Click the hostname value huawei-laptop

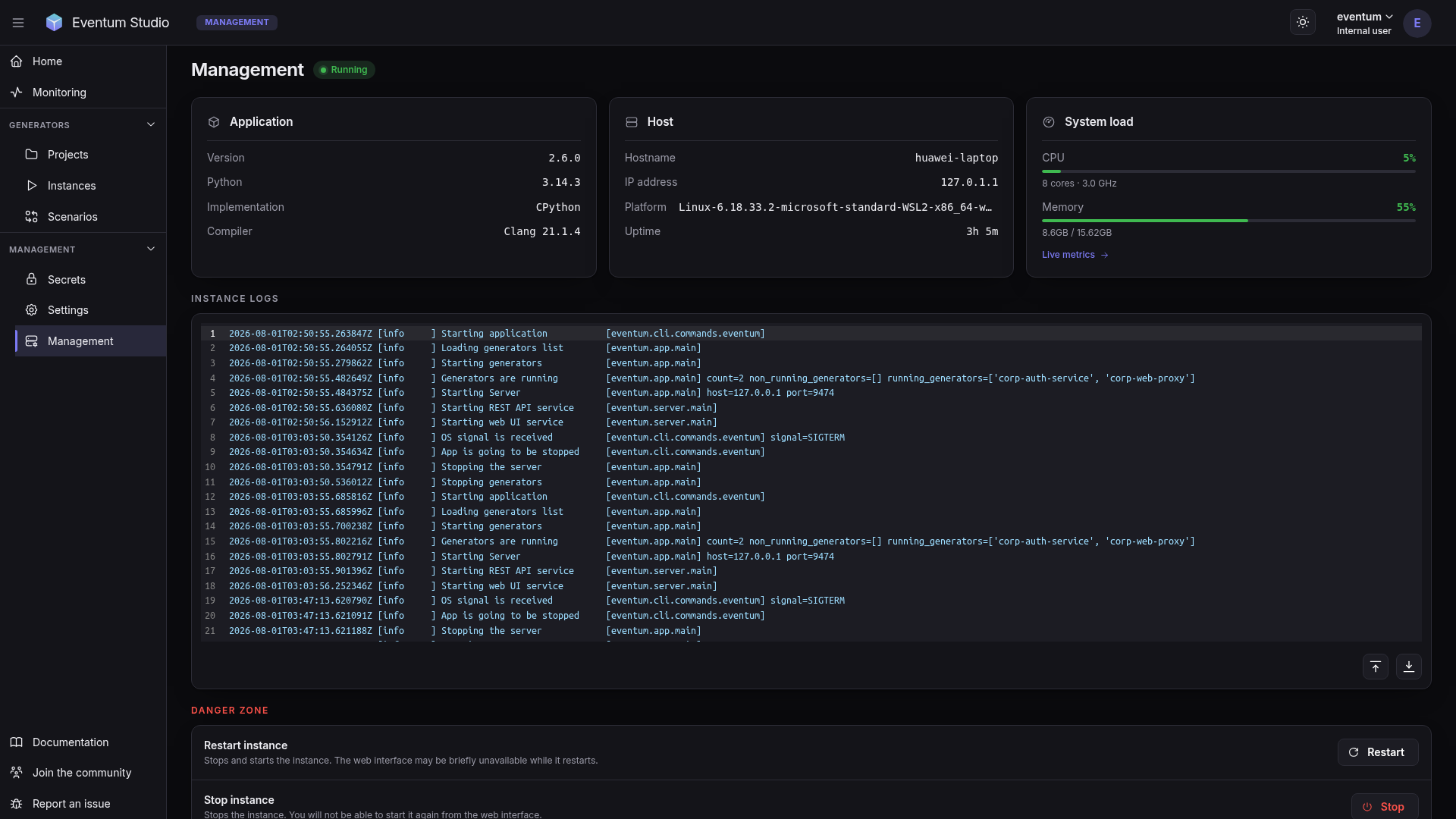pos(956,158)
